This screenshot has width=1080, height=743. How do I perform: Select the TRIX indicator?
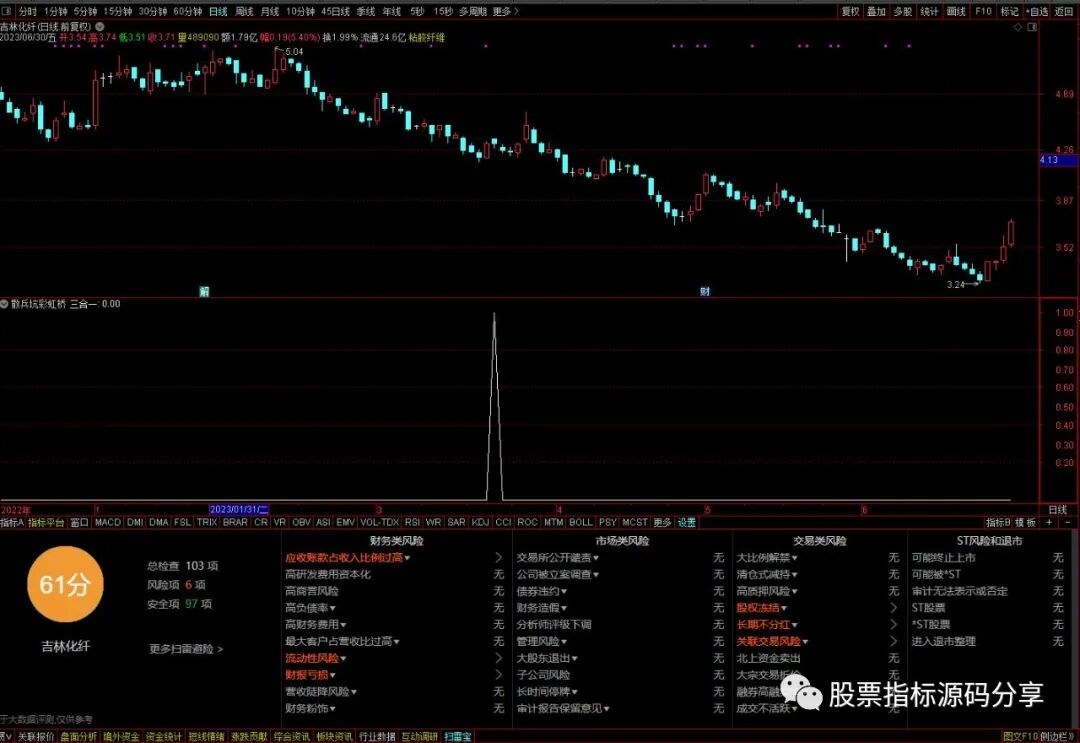(207, 523)
